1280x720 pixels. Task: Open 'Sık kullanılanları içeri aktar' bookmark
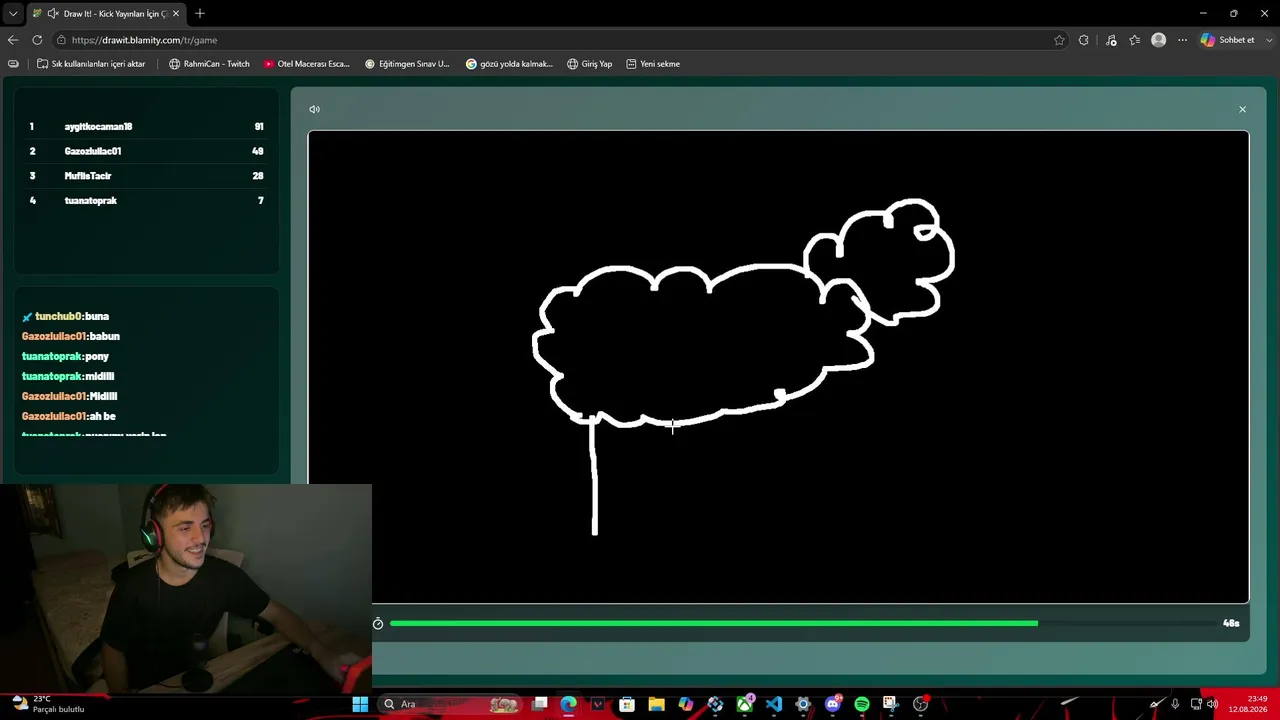[x=91, y=64]
